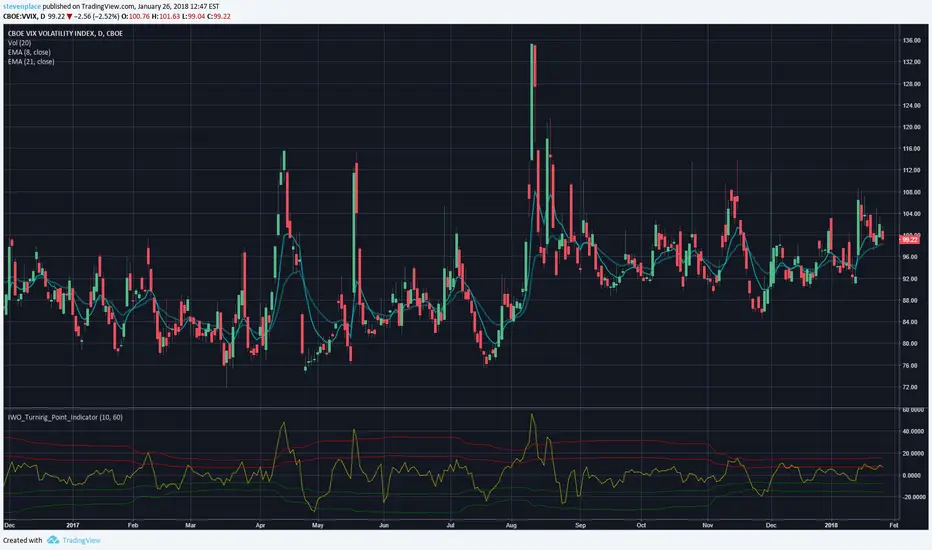Viewport: 932px width, 550px height.
Task: Select the −2.56 (−2.52%) change value
Action: [x=97, y=16]
